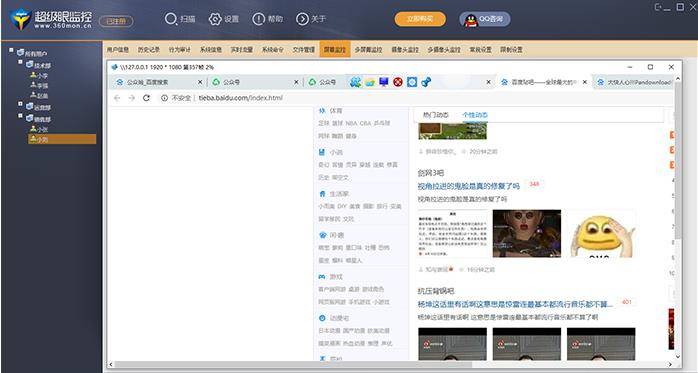This screenshot has width=698, height=373.
Task: Click the 已注册 registered badge
Action: pos(116,21)
